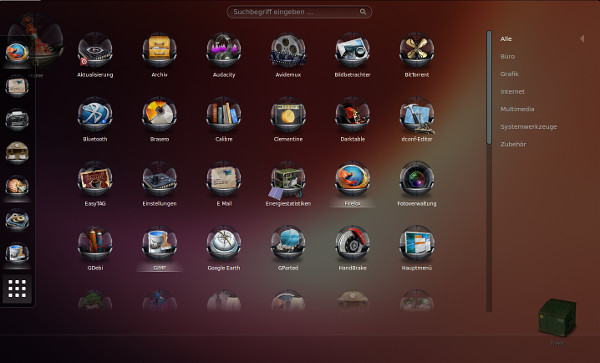
Task: Toggle the show applications grid button in dock
Action: (x=17, y=288)
